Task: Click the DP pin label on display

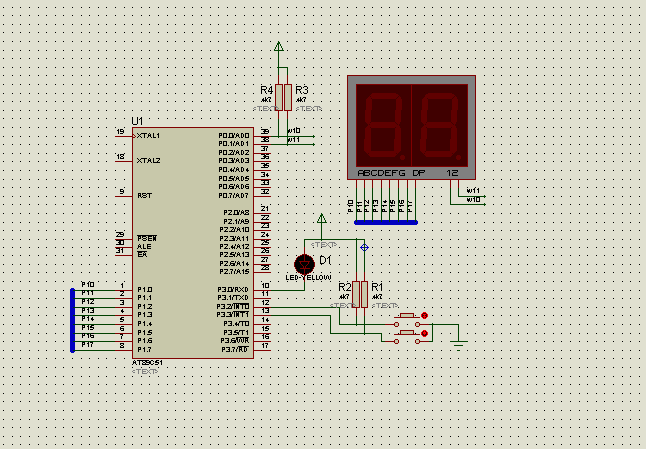Action: pyautogui.click(x=419, y=173)
